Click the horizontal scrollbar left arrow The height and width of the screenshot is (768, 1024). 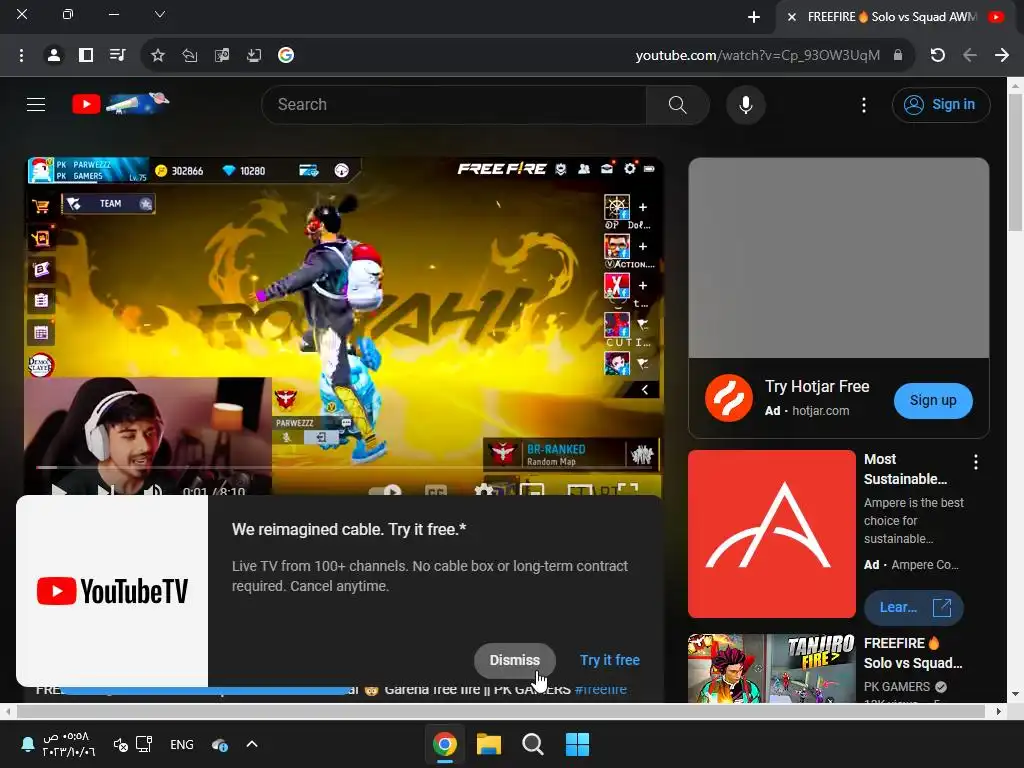(x=7, y=711)
